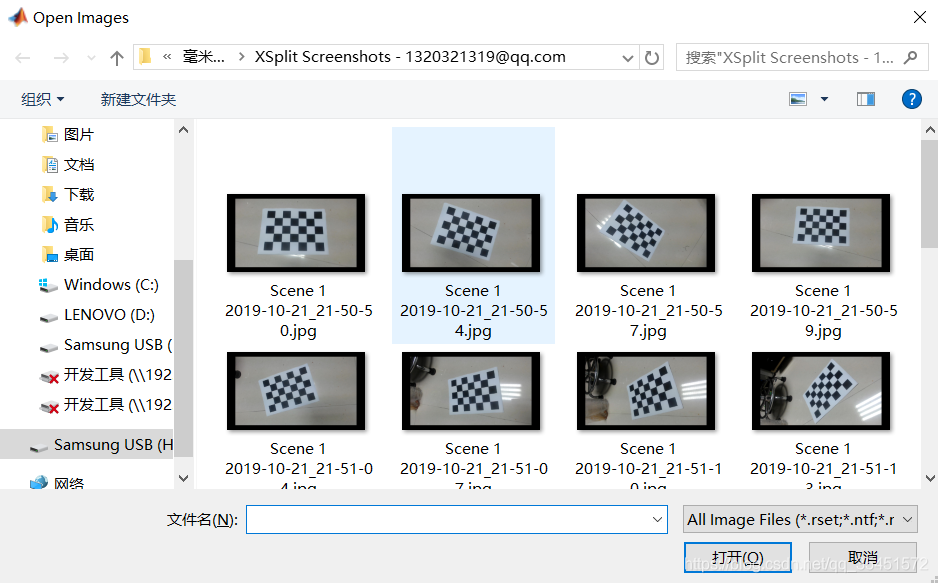Image resolution: width=938 pixels, height=583 pixels.
Task: Open the help question mark icon
Action: pos(912,99)
